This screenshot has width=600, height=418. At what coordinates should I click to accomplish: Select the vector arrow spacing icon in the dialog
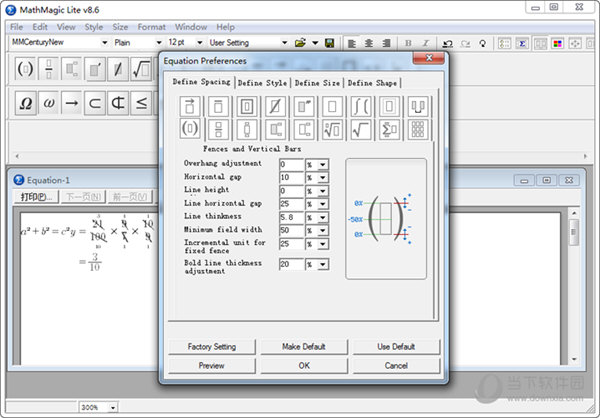click(x=190, y=106)
